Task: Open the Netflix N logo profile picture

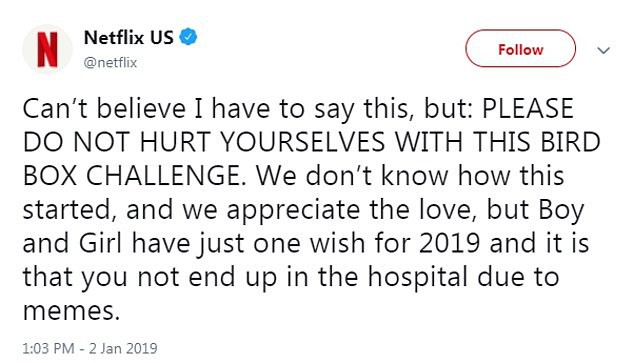Action: pos(47,49)
